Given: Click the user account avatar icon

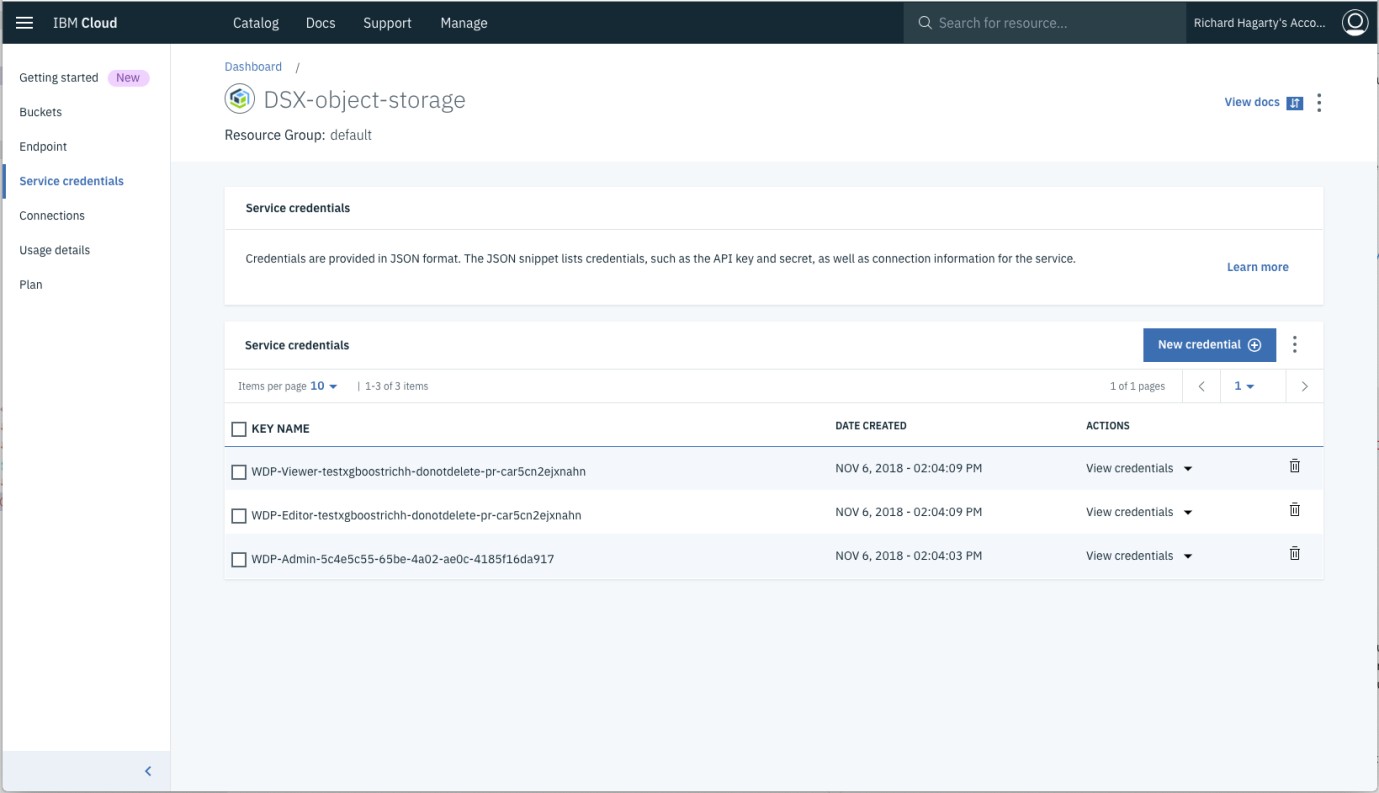Looking at the screenshot, I should pos(1354,23).
